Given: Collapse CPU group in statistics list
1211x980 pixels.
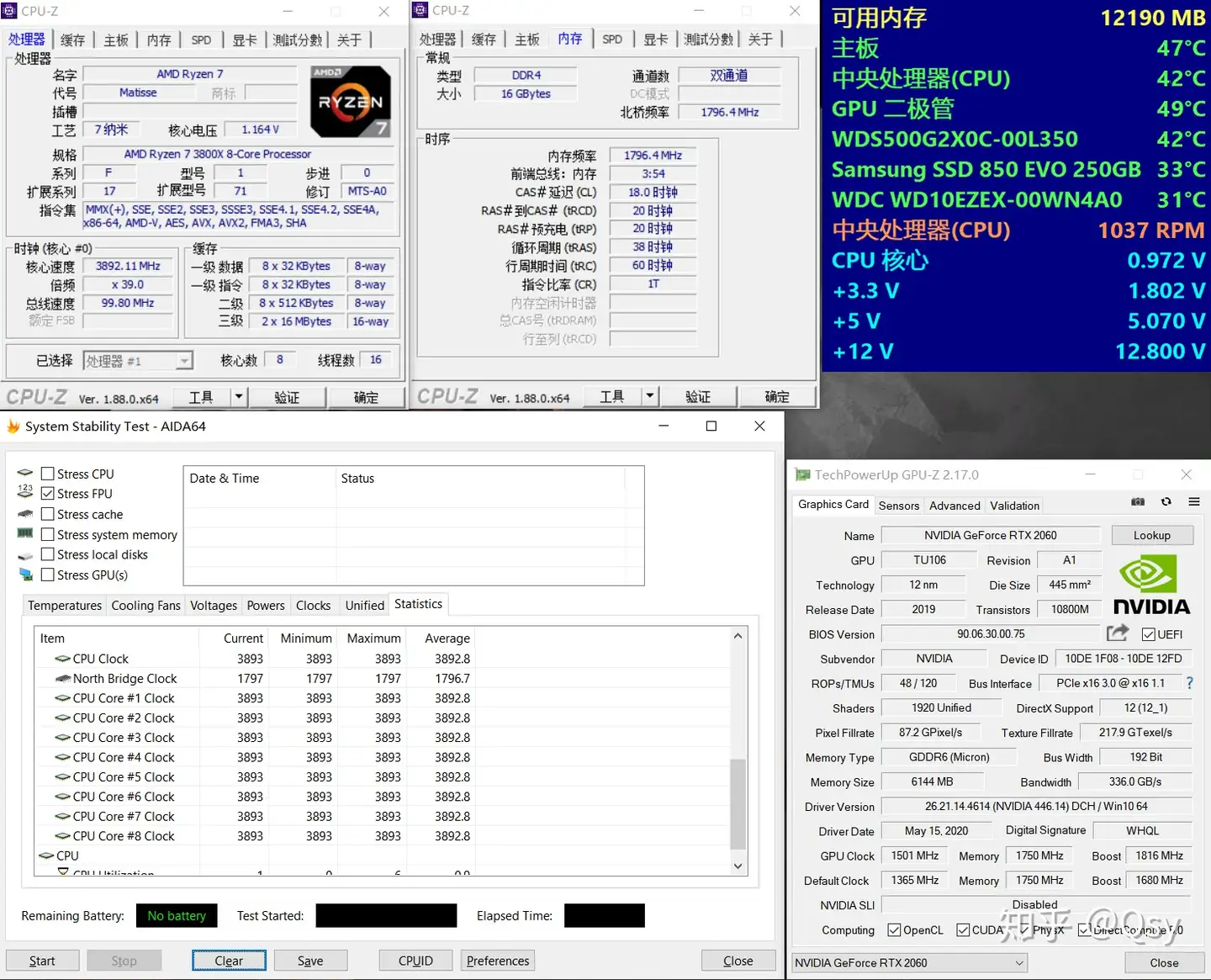Looking at the screenshot, I should (x=46, y=856).
